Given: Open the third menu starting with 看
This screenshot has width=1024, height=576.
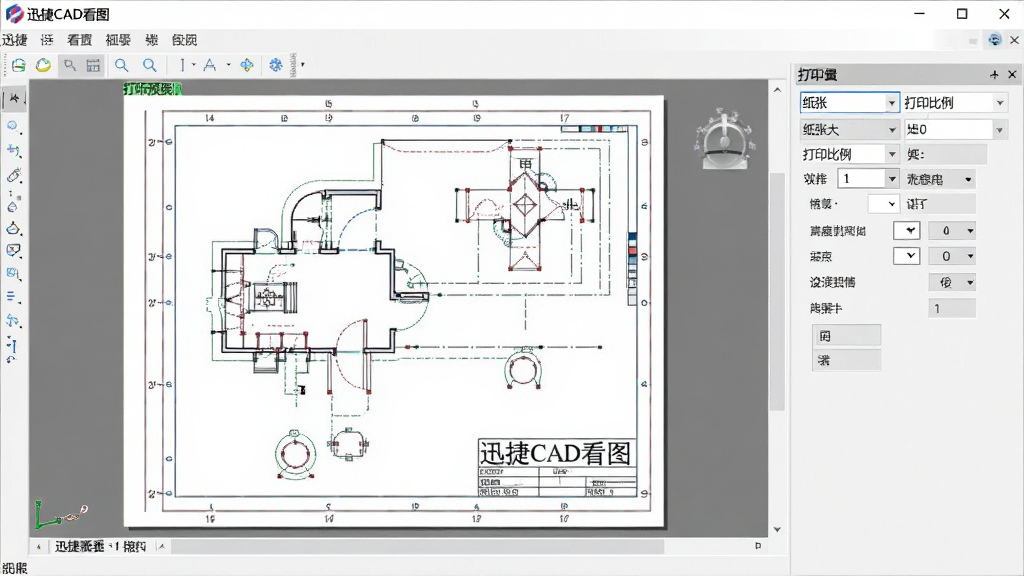Looking at the screenshot, I should (80, 40).
